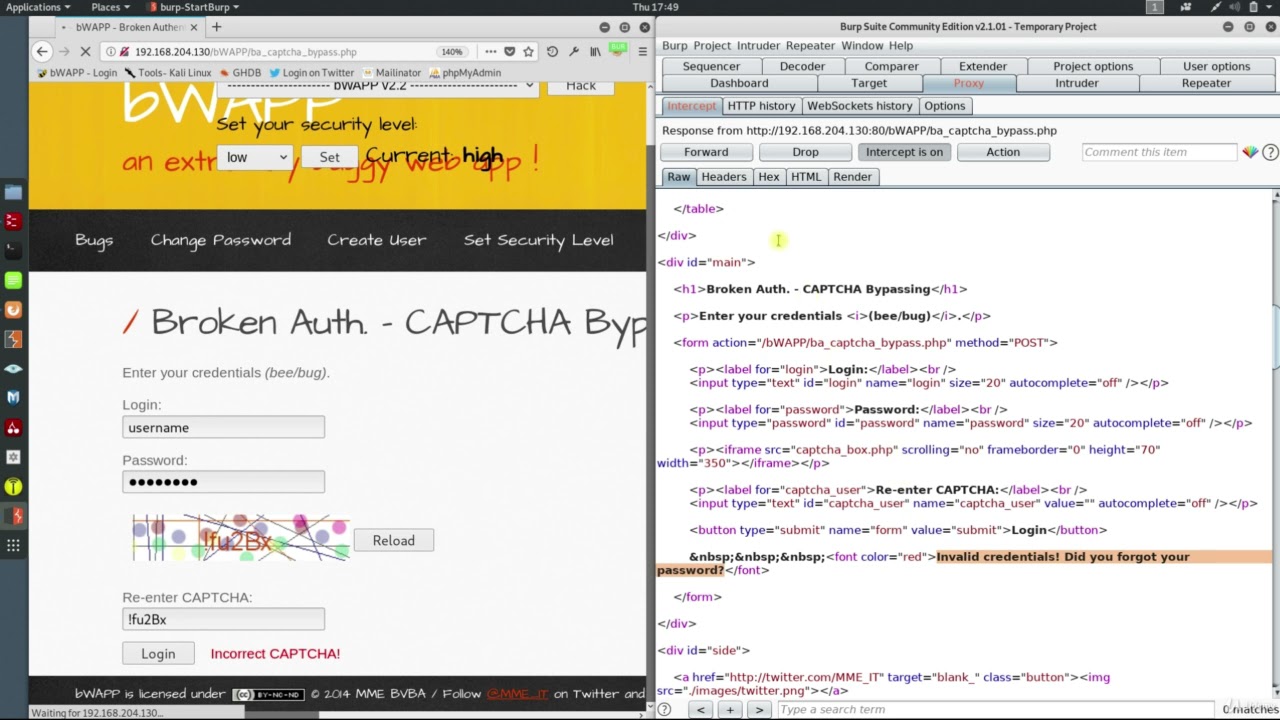Switch to Hex view tab
This screenshot has width=1280, height=720.
(769, 177)
